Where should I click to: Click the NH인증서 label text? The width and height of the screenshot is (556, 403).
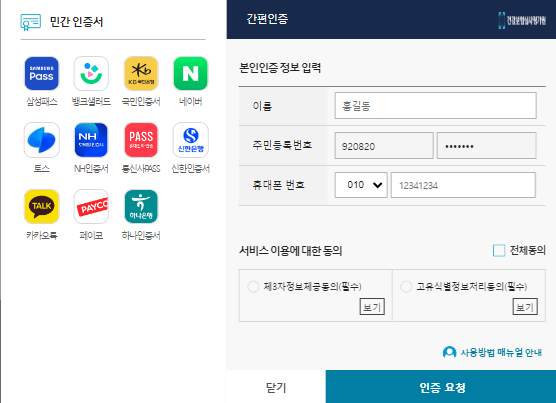tap(91, 168)
